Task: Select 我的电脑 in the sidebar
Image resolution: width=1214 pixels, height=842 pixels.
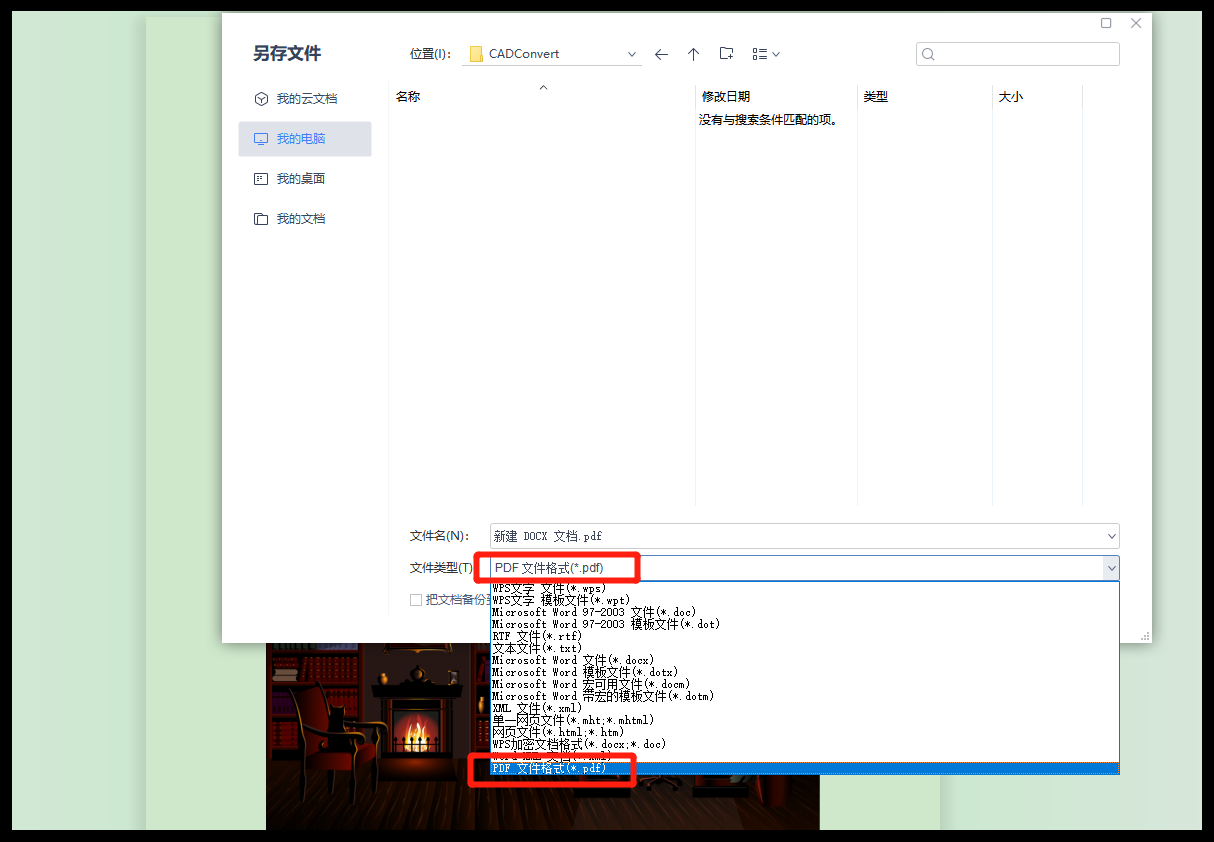Action: click(305, 139)
